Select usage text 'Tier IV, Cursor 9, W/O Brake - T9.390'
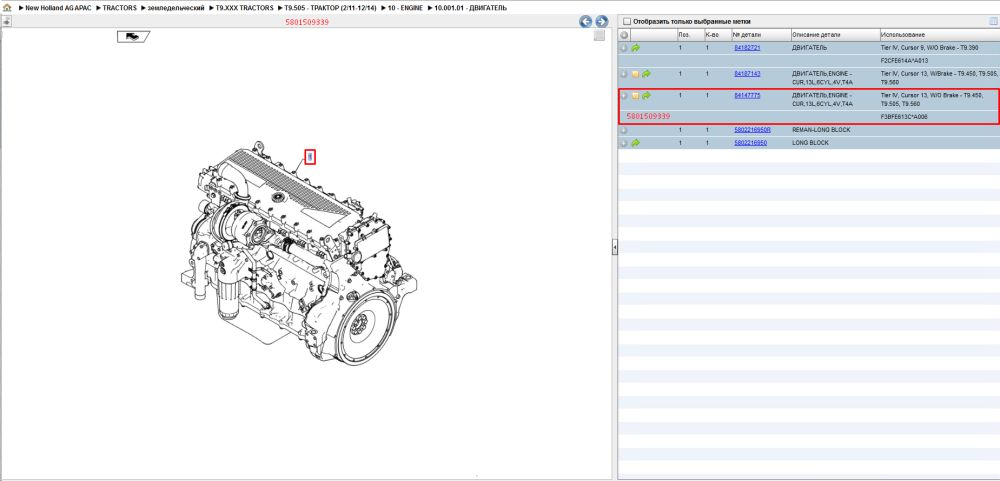 pyautogui.click(x=930, y=48)
